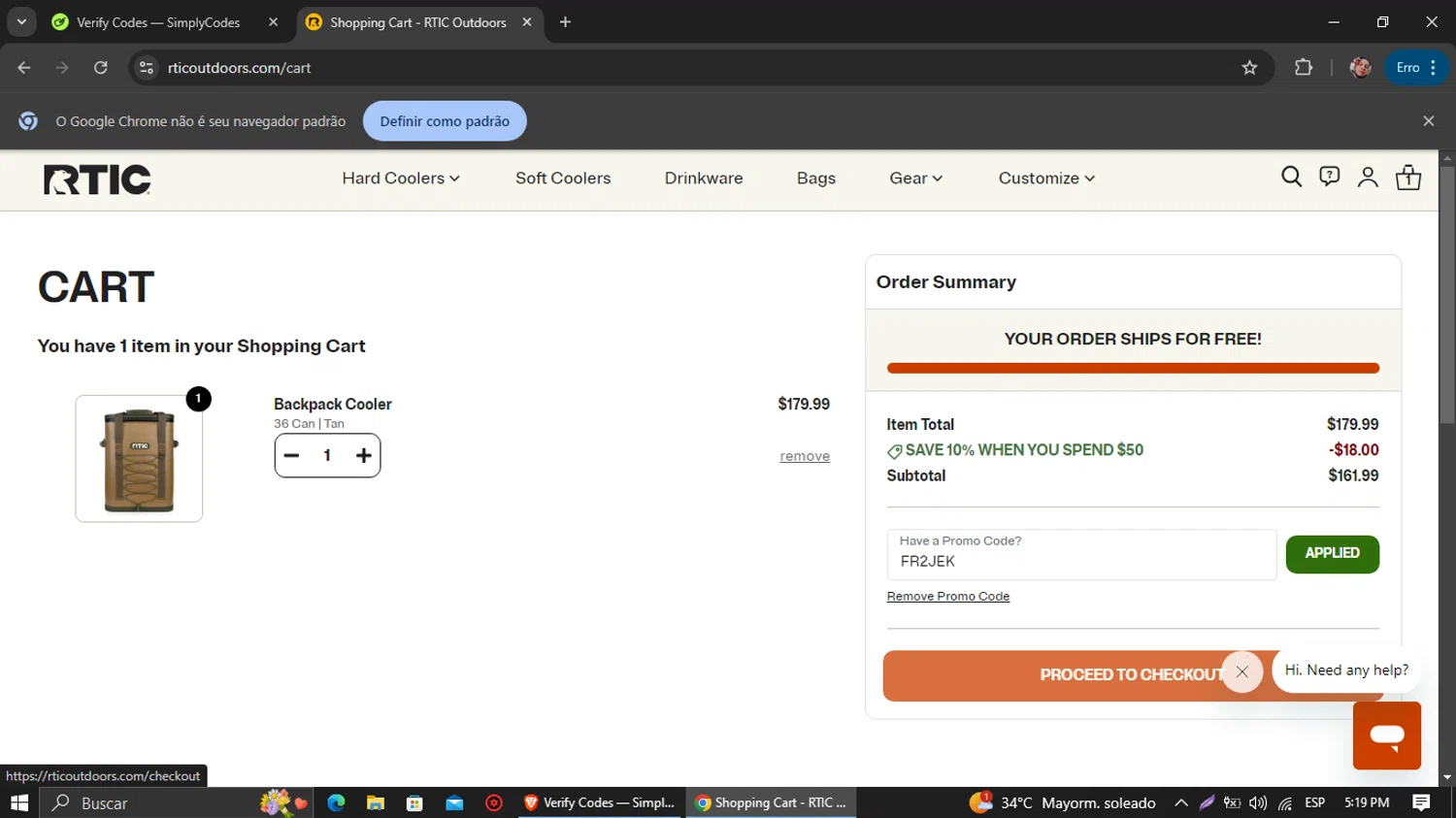The width and height of the screenshot is (1456, 818).
Task: Close the Verify Codes — SimplyCodes tab
Action: tap(274, 22)
